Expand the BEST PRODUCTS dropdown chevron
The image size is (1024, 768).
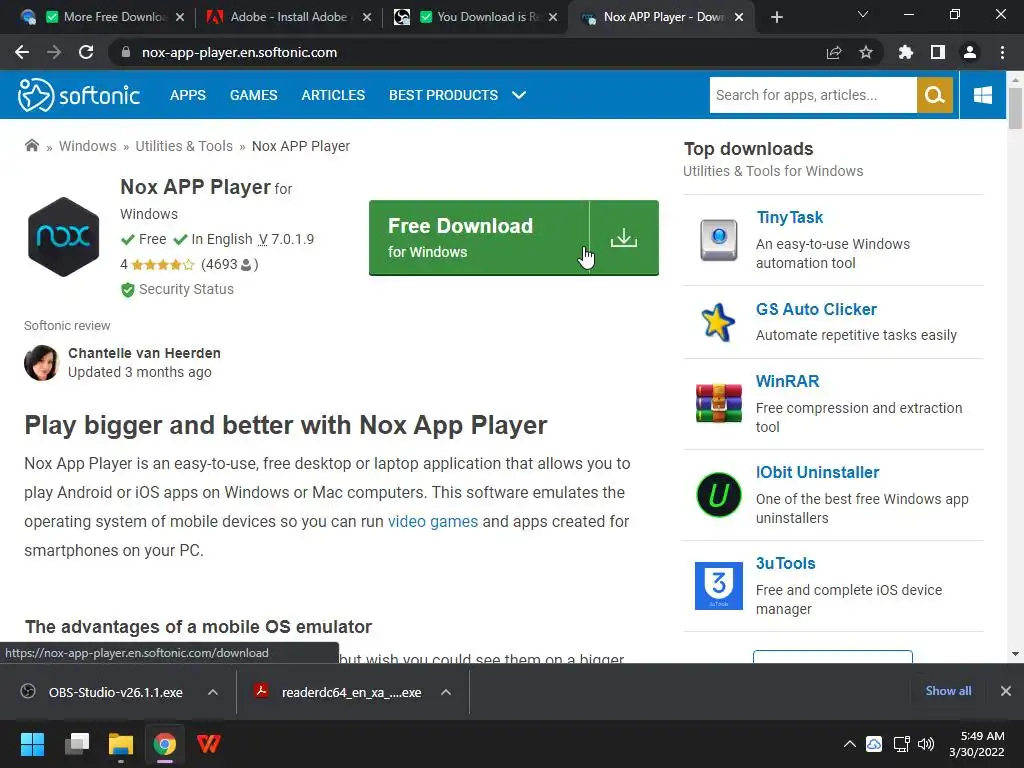519,95
